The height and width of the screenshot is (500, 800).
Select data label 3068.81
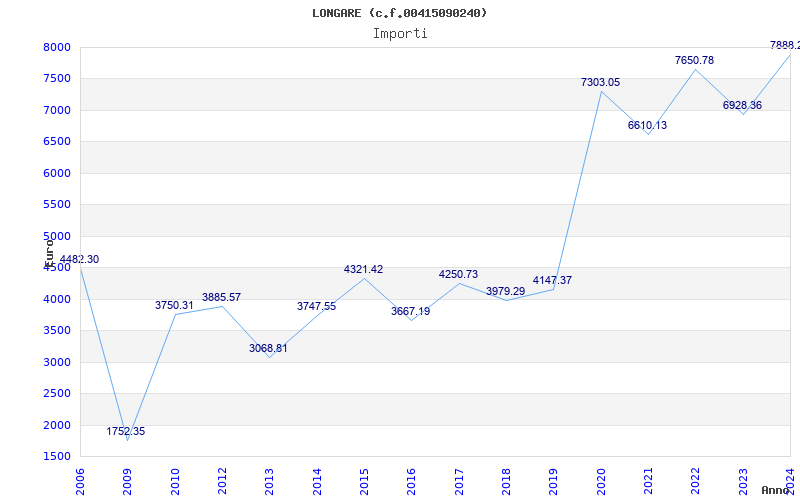coord(268,348)
